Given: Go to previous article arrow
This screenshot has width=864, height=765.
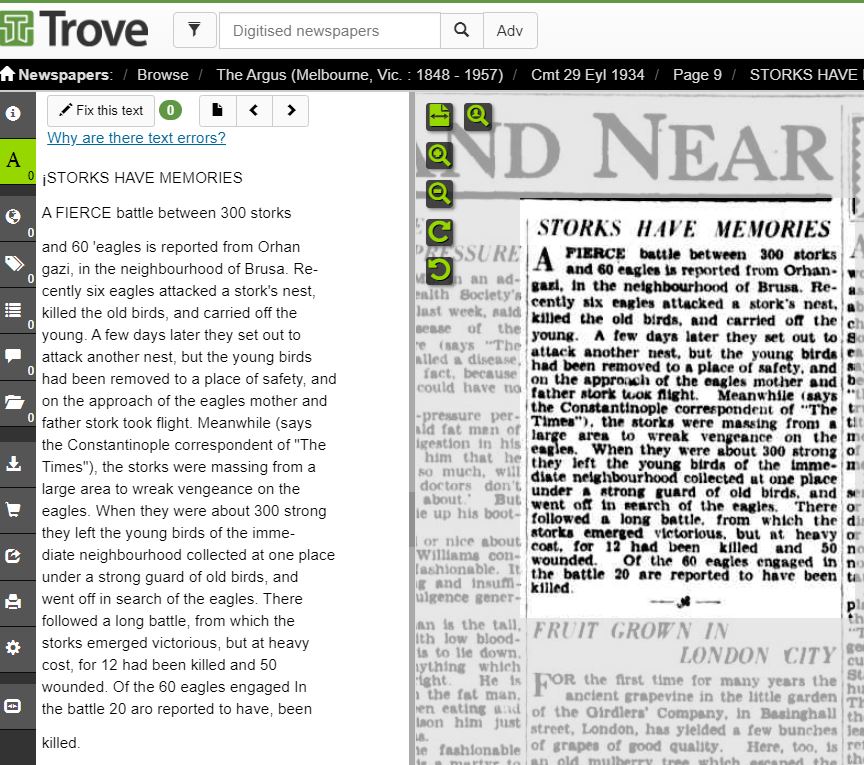Looking at the screenshot, I should [x=253, y=110].
